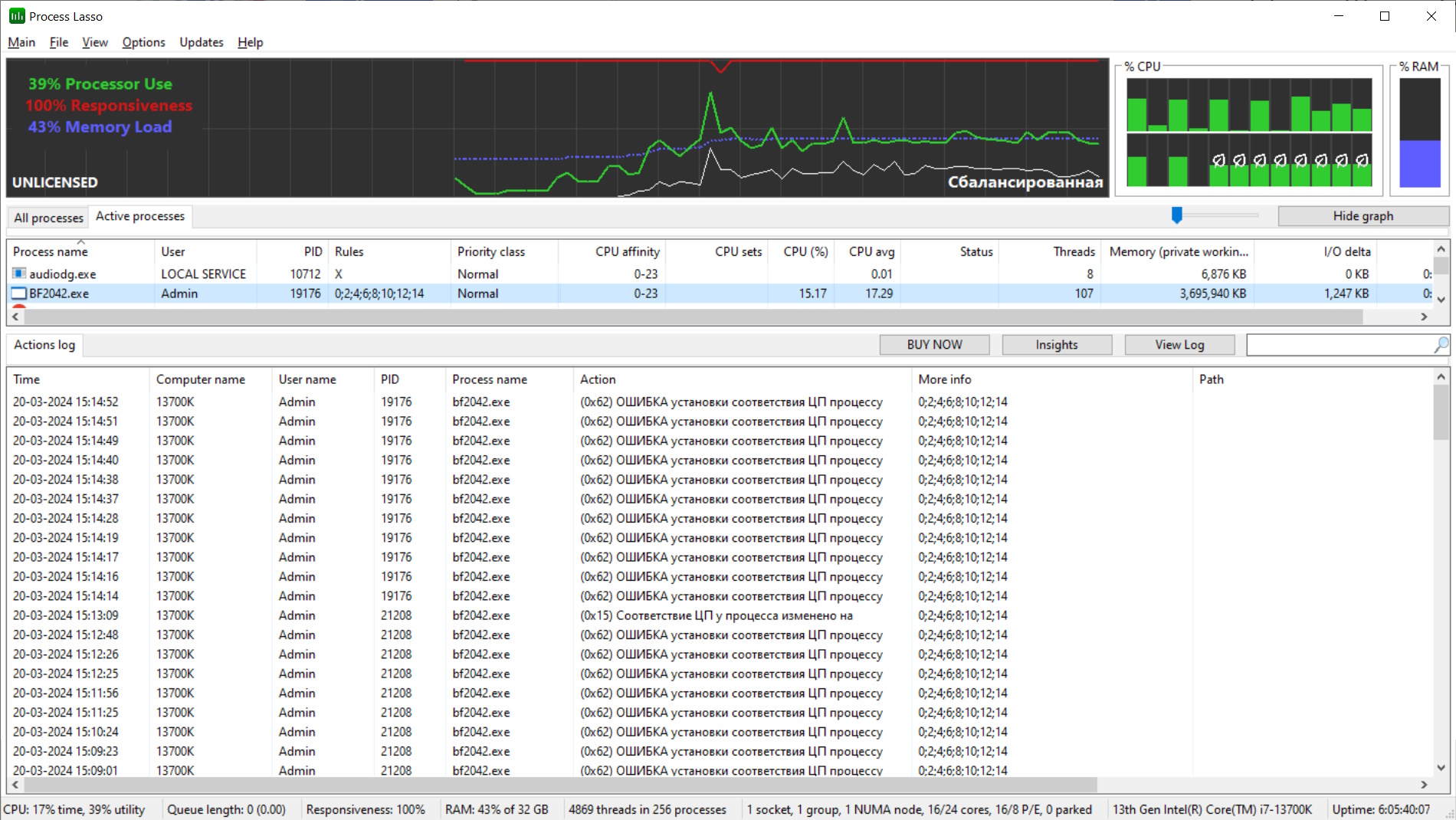This screenshot has width=1456, height=820.
Task: Click the More info column header
Action: [x=1052, y=379]
